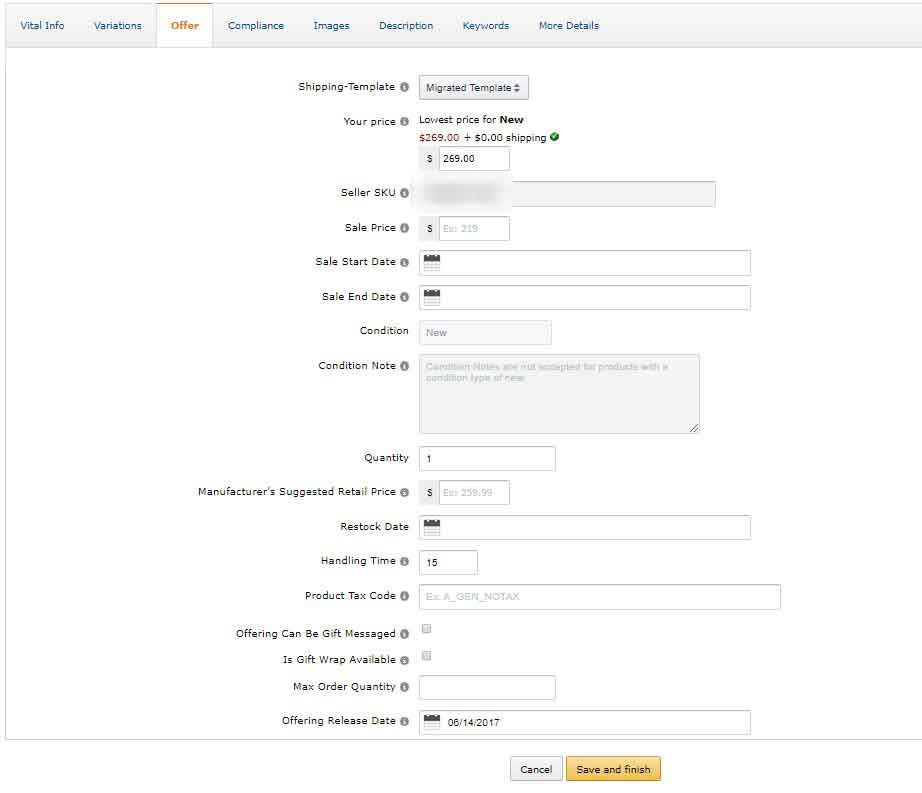Image resolution: width=922 pixels, height=793 pixels.
Task: Enable Offering Can Be Gift Messaged
Action: [x=425, y=628]
